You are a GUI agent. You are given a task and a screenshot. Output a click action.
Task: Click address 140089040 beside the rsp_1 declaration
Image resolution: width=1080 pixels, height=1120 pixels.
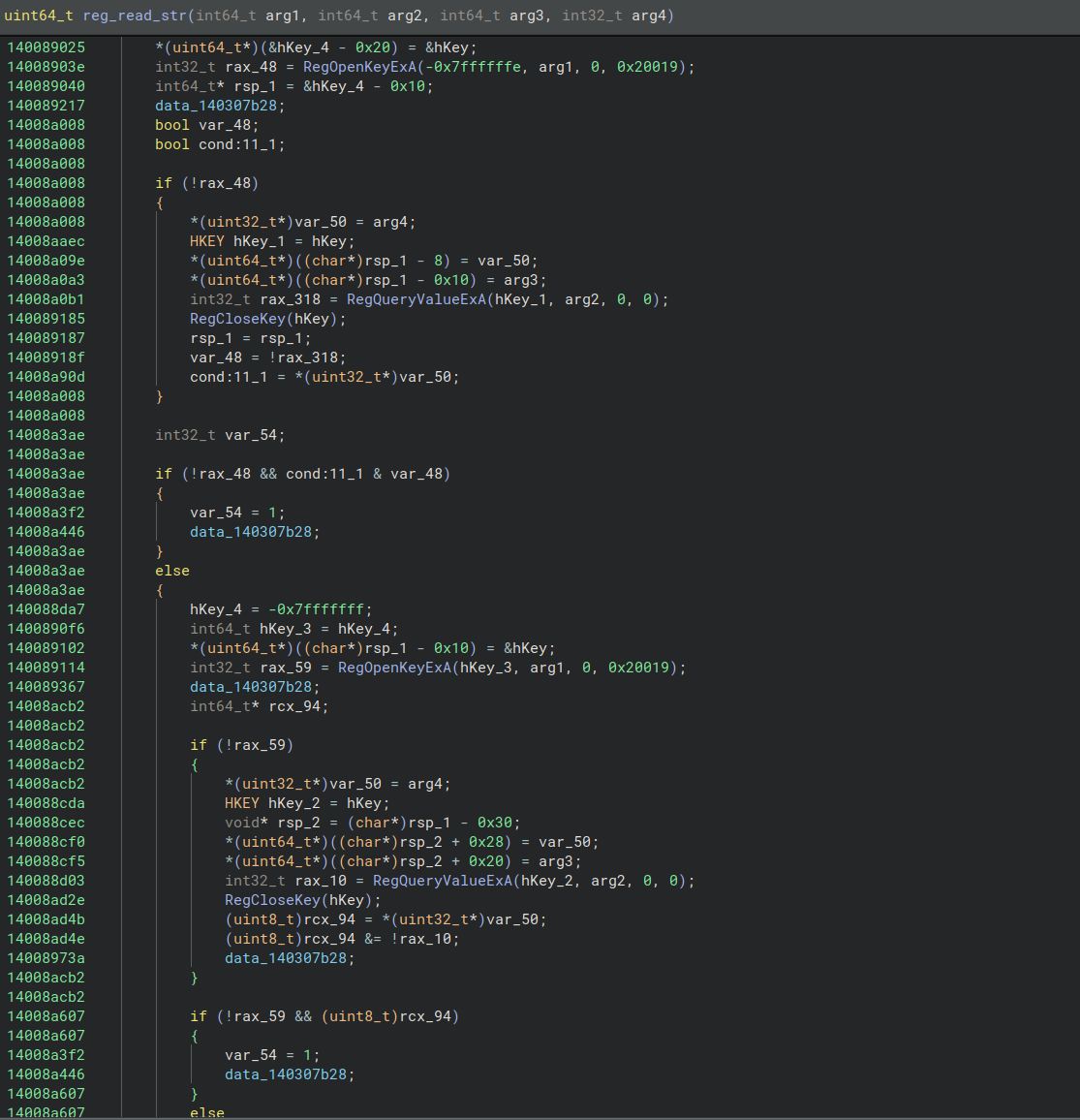(46, 85)
